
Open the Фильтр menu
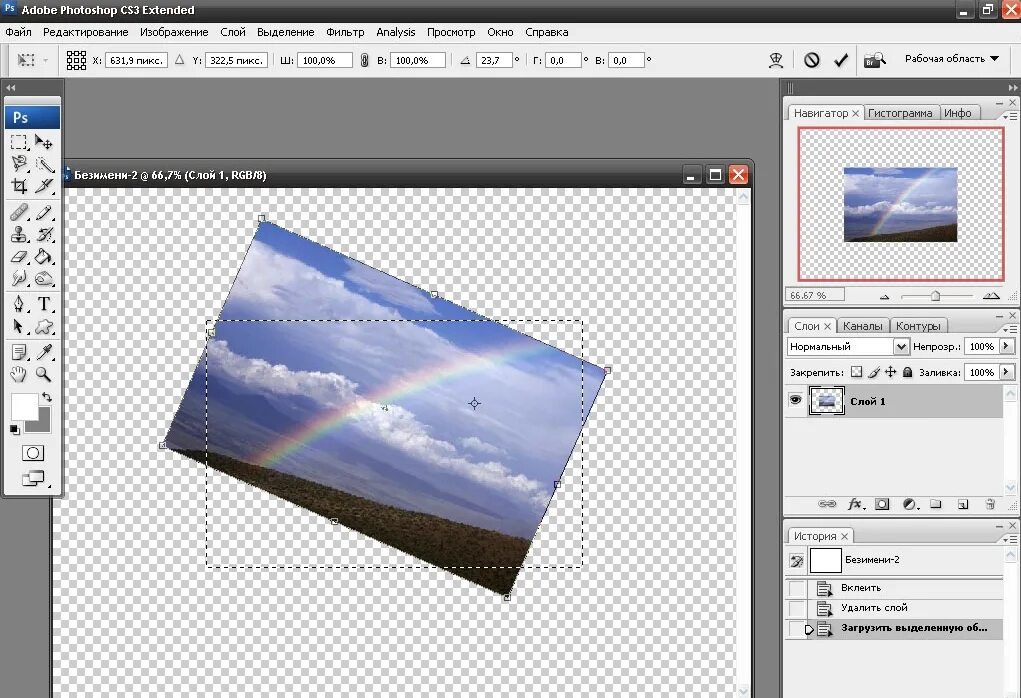(x=345, y=32)
